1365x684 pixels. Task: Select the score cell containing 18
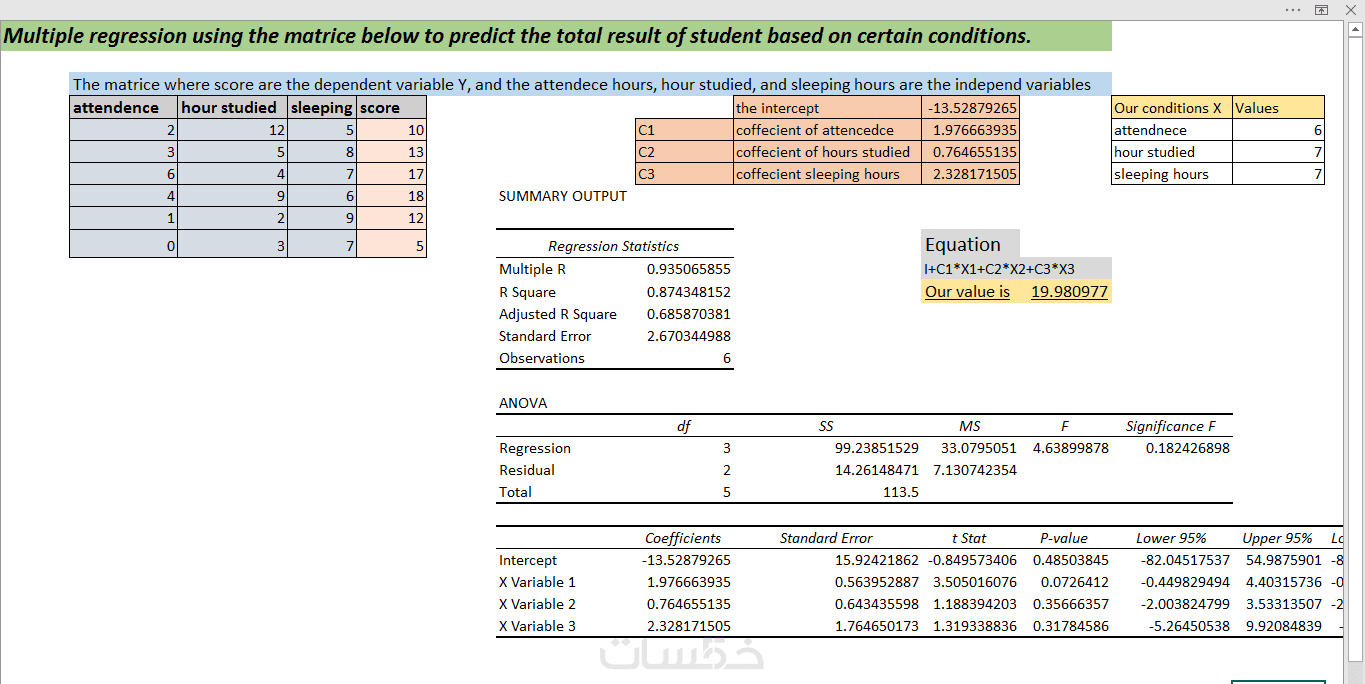coord(392,196)
